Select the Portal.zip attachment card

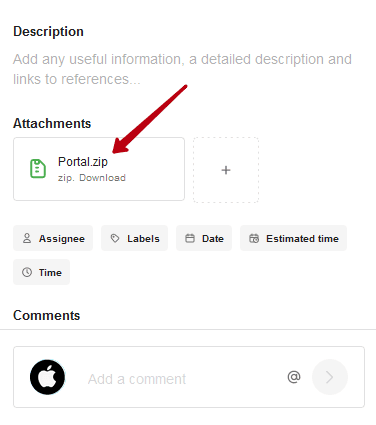pyautogui.click(x=99, y=169)
